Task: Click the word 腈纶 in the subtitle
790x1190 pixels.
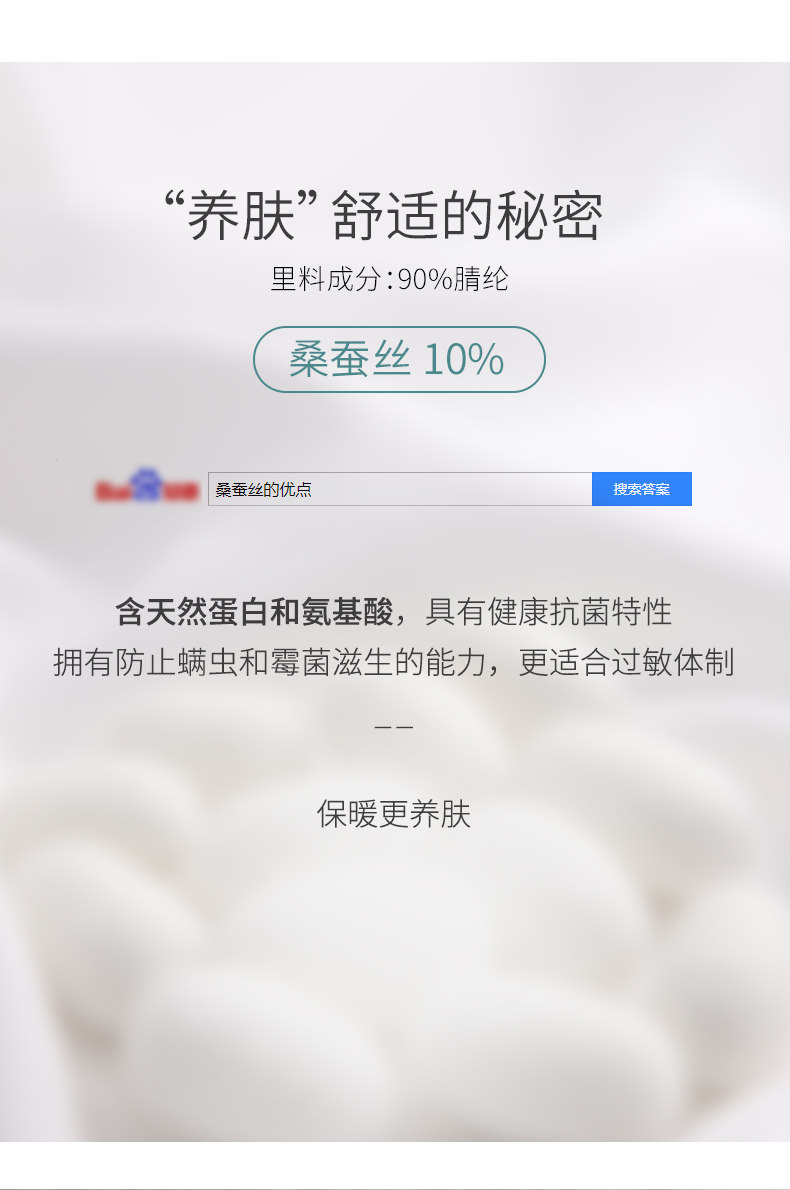Action: click(481, 279)
